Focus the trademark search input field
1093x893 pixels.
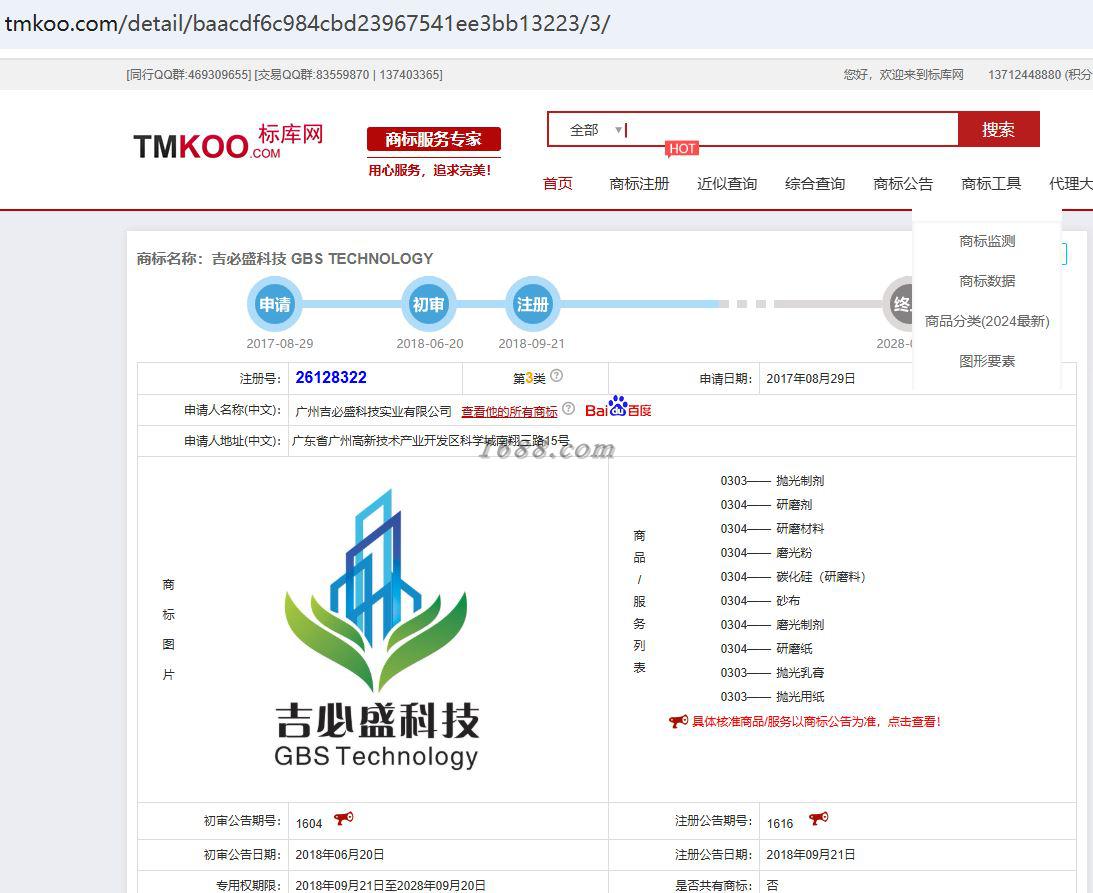(791, 130)
